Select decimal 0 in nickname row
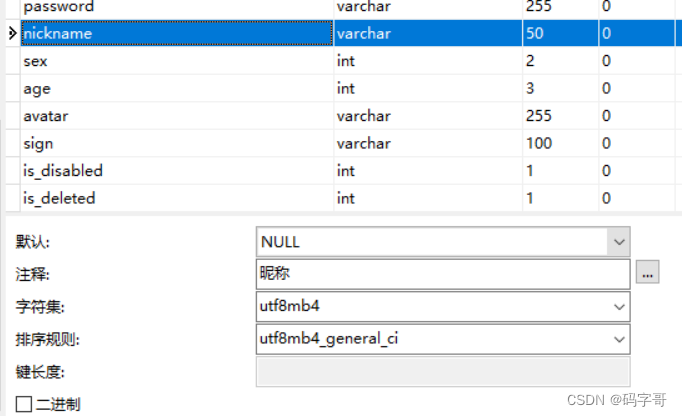 tap(636, 33)
